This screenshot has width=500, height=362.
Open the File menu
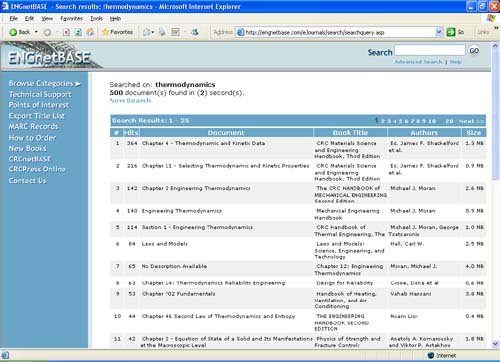(x=14, y=18)
